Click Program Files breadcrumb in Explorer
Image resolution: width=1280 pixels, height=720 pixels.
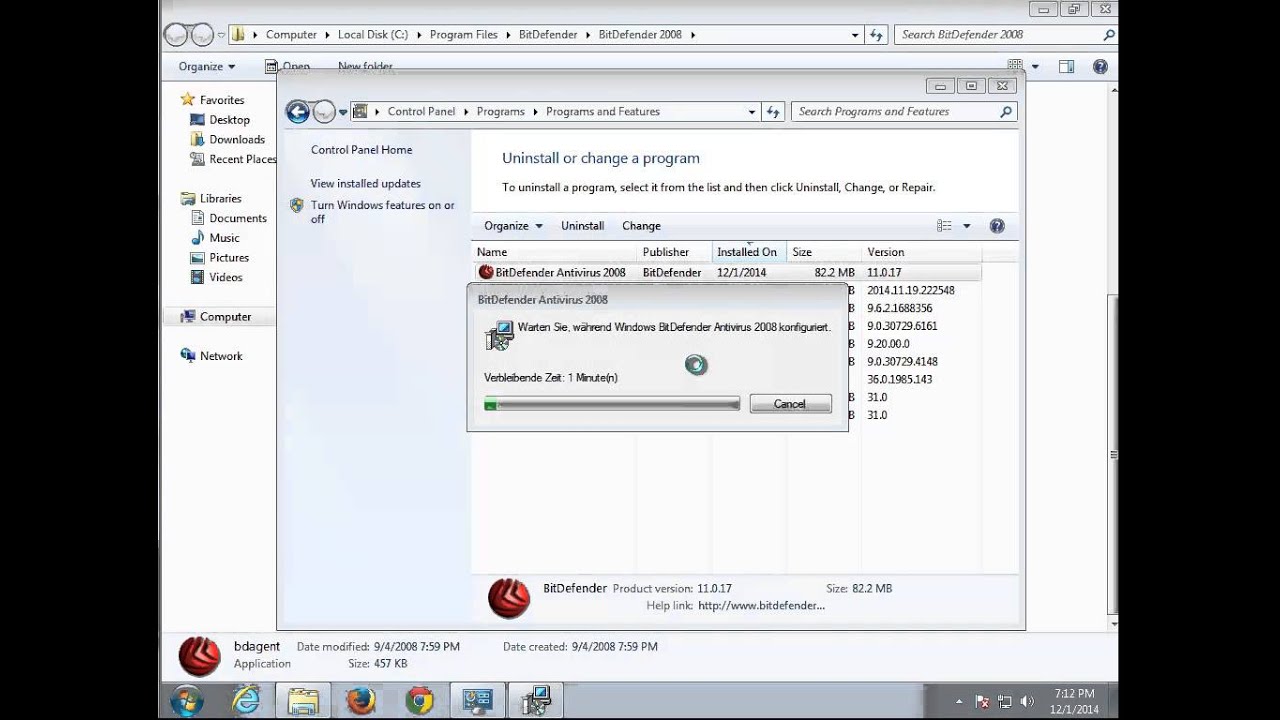click(x=463, y=35)
